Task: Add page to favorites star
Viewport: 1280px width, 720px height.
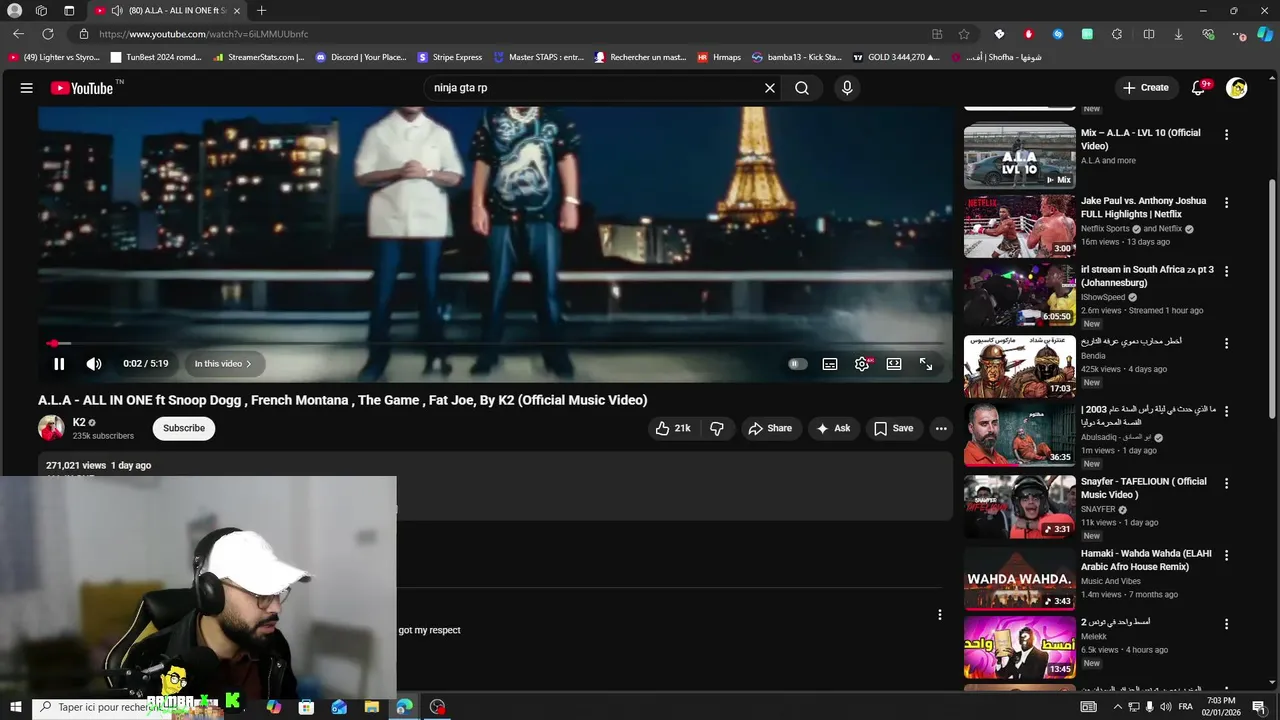Action: coord(964,34)
